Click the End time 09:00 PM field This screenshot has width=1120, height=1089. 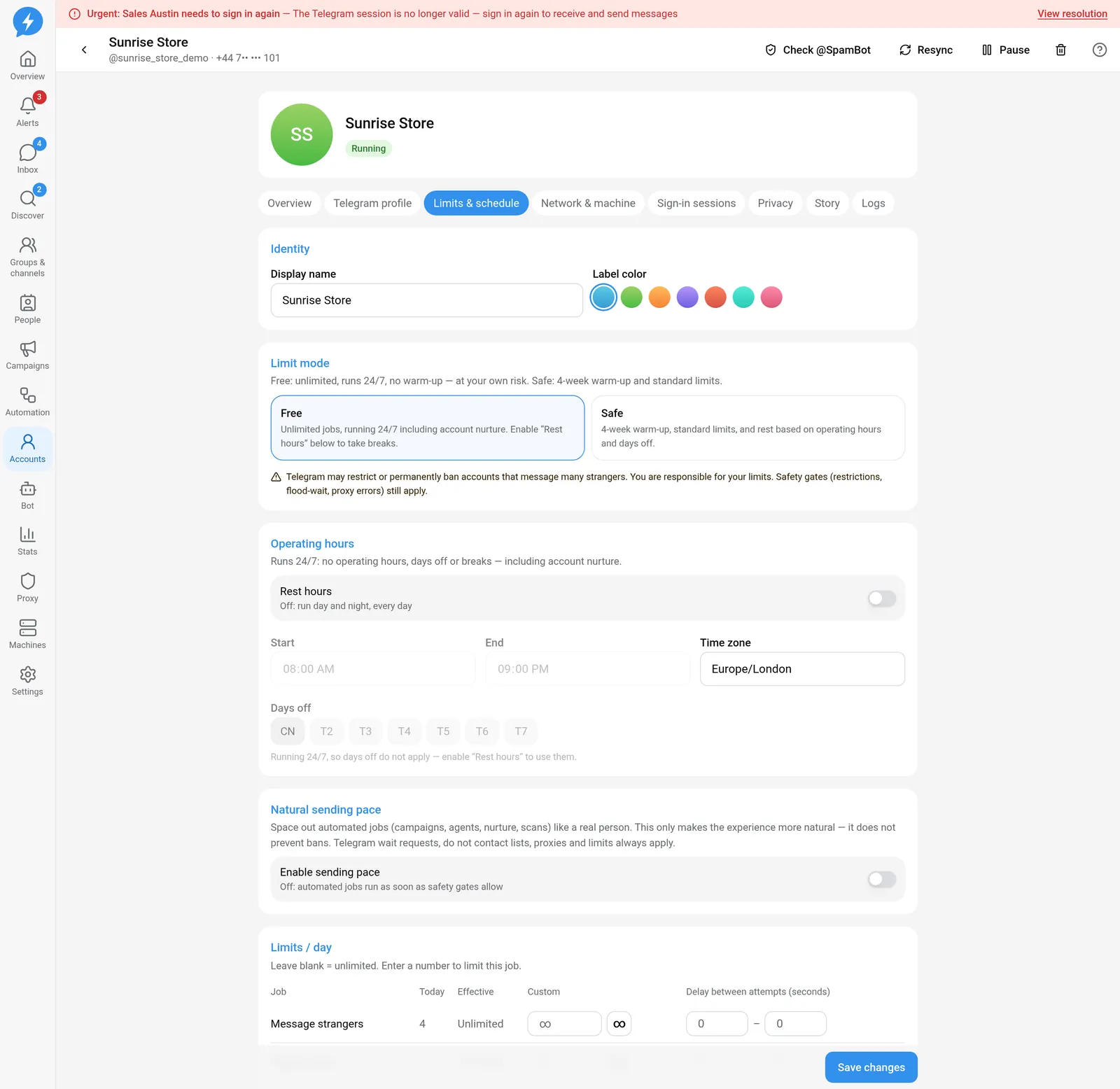[588, 669]
